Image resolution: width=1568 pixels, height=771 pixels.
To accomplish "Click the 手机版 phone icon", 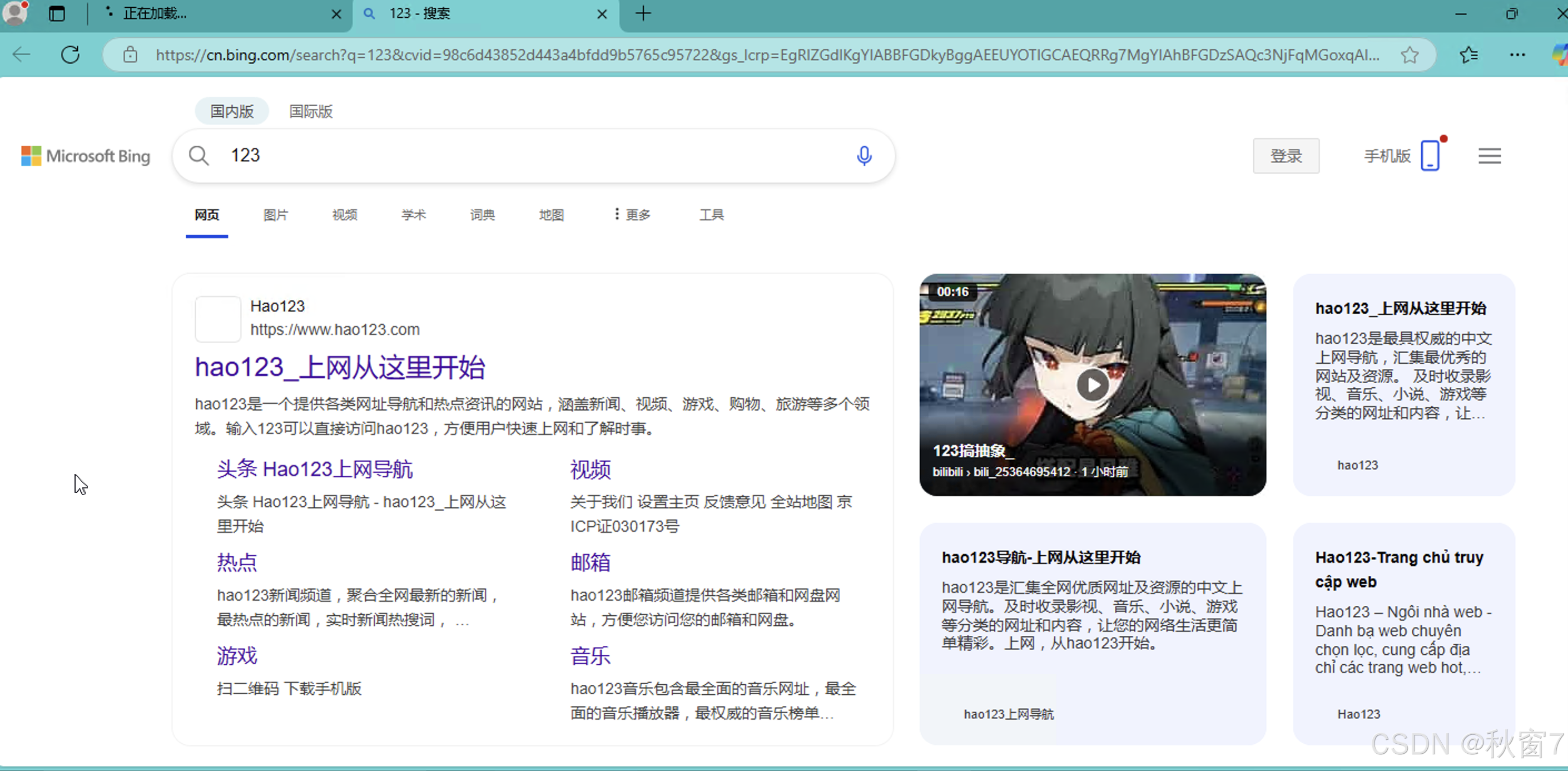I will click(1430, 156).
